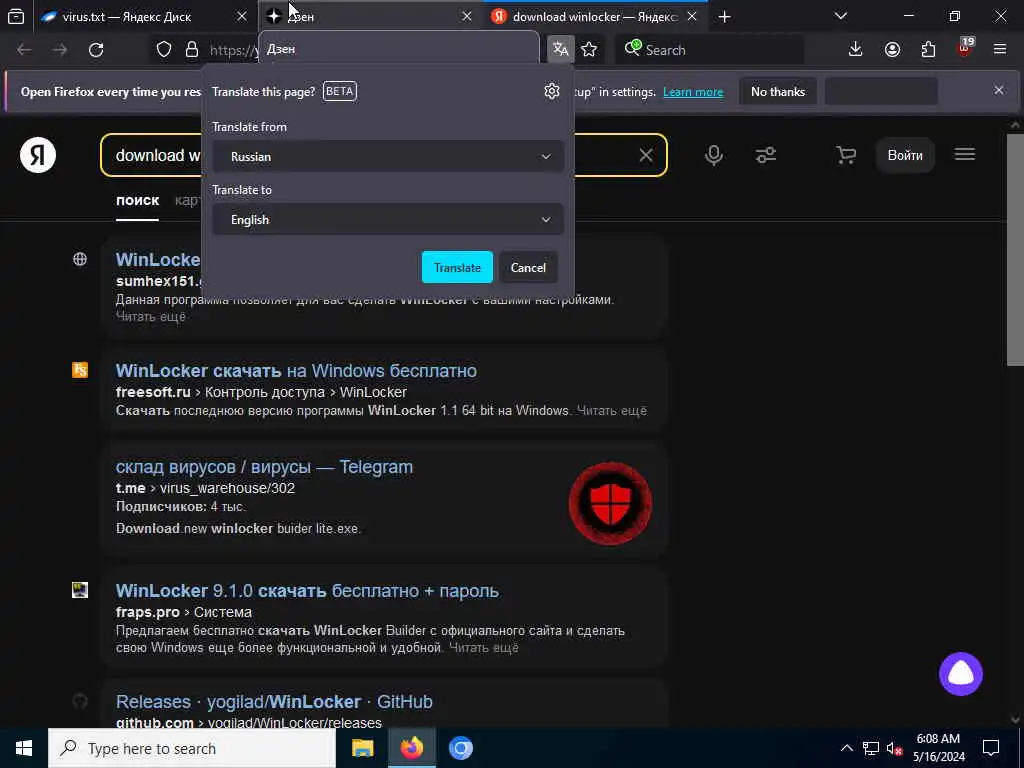Go back with the browser back arrow
Image resolution: width=1024 pixels, height=768 pixels.
click(x=24, y=50)
